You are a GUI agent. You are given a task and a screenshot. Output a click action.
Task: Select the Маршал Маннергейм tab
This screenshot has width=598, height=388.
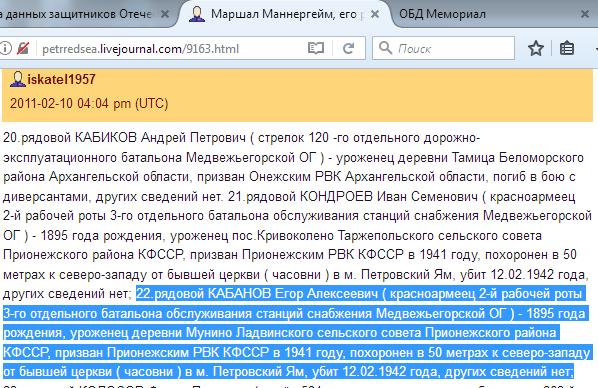(283, 14)
